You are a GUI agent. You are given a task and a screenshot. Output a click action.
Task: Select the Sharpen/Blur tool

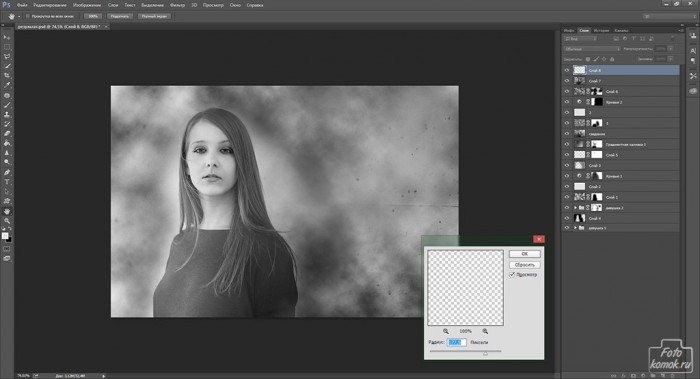[7, 153]
